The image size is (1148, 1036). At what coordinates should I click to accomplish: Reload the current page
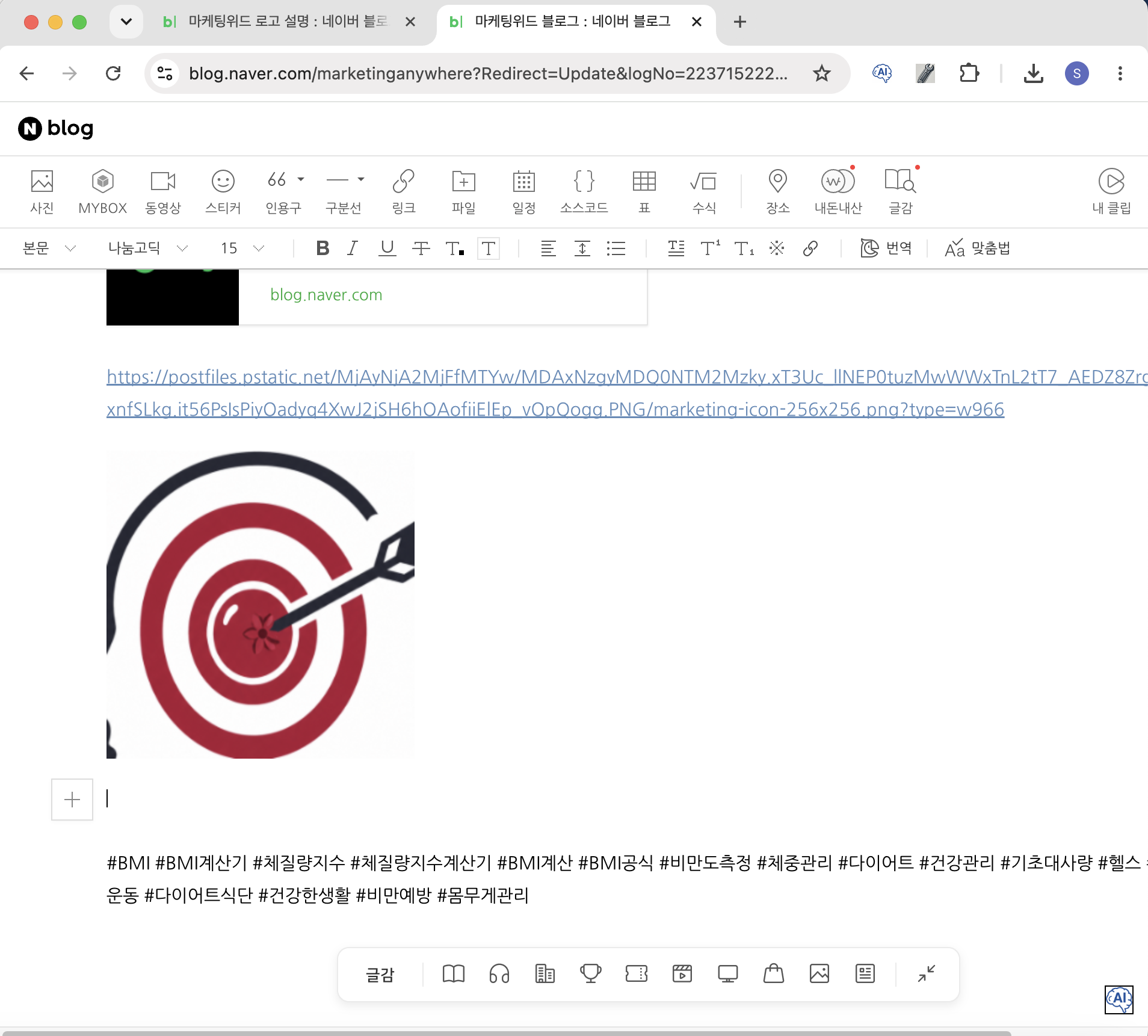113,73
